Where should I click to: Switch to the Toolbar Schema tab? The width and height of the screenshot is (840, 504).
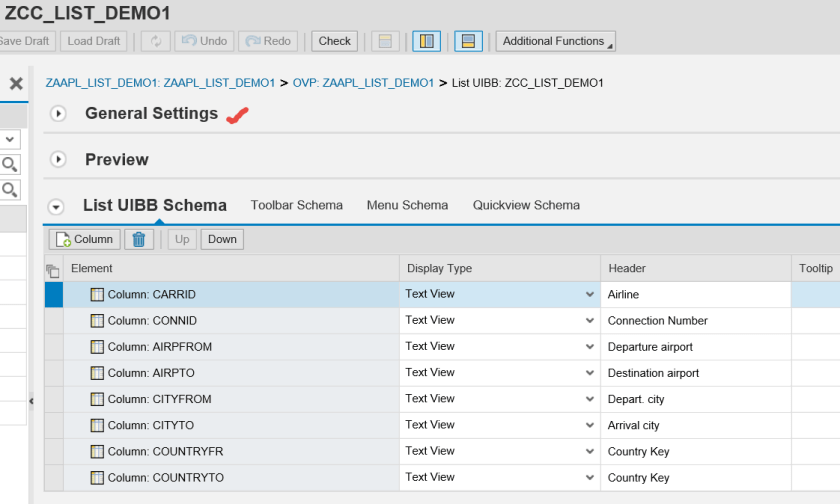(296, 205)
